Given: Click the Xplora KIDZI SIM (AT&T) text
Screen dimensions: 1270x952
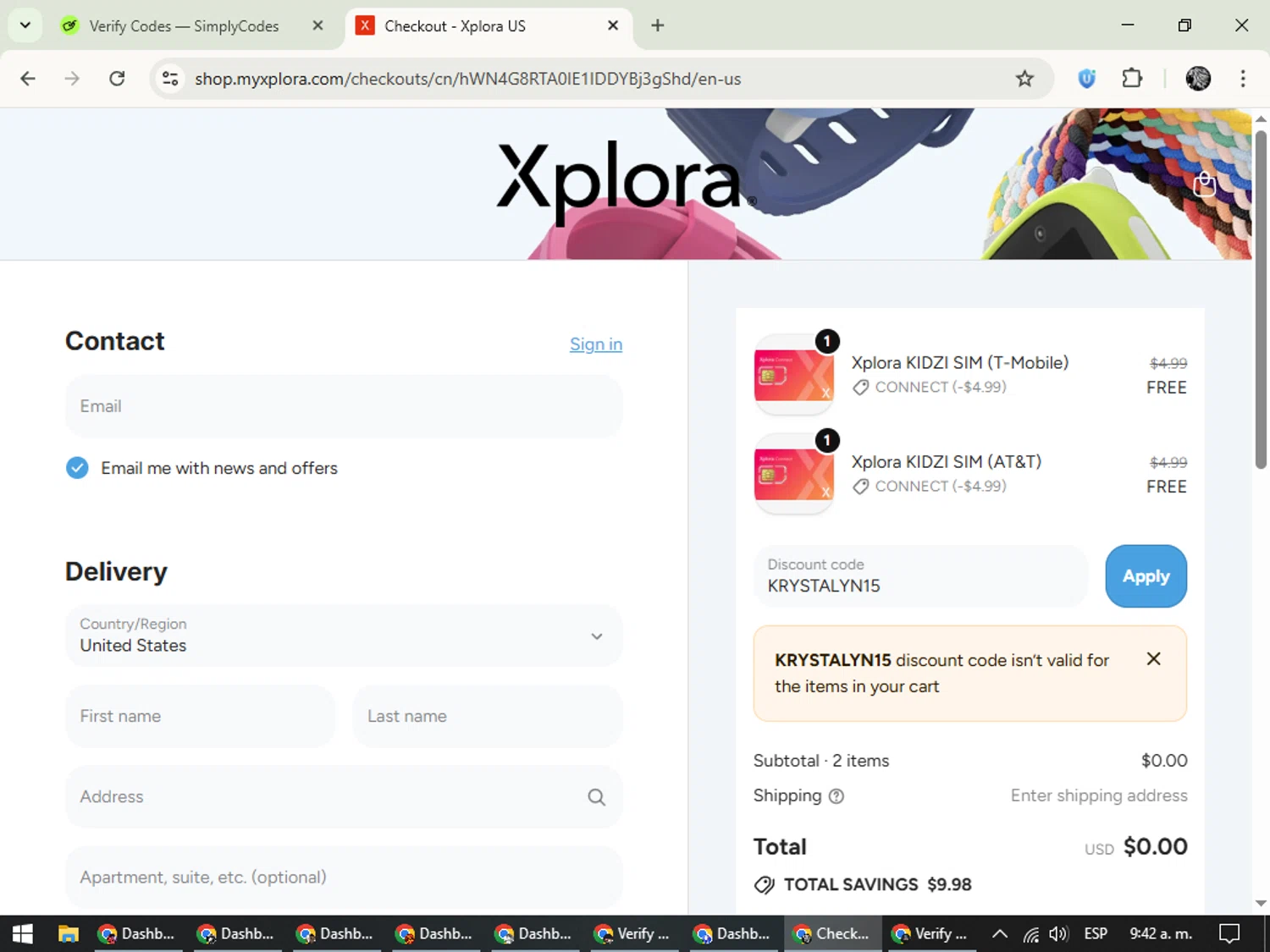Looking at the screenshot, I should tap(947, 462).
